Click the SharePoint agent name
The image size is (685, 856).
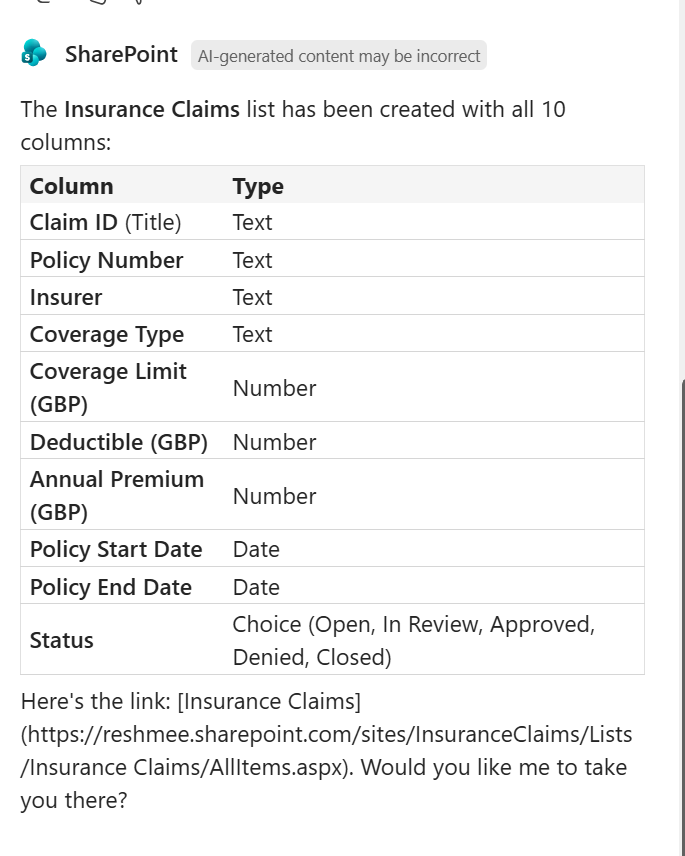121,55
